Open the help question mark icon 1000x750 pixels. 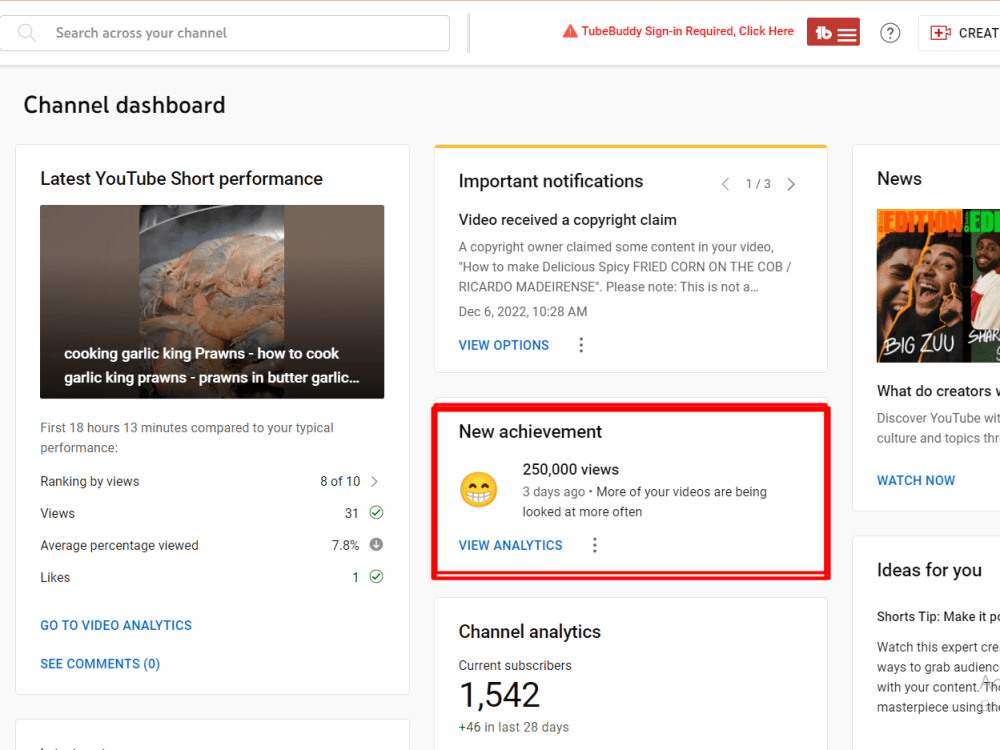click(890, 32)
